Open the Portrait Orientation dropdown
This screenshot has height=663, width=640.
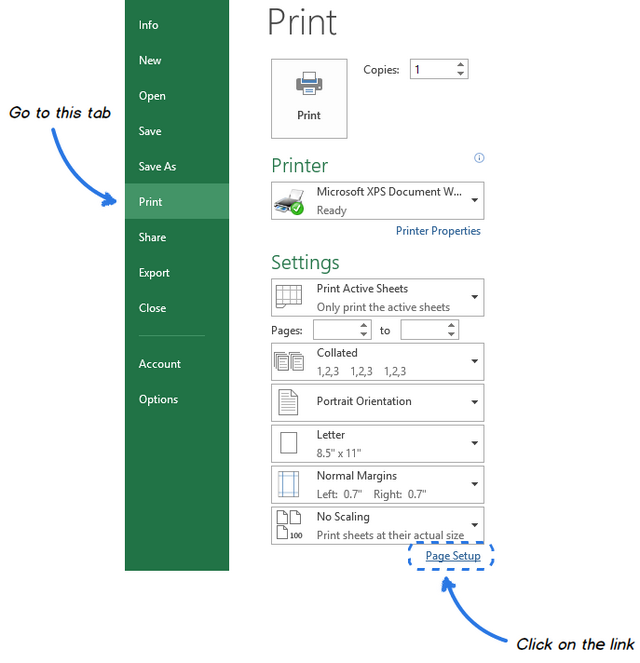(x=474, y=402)
